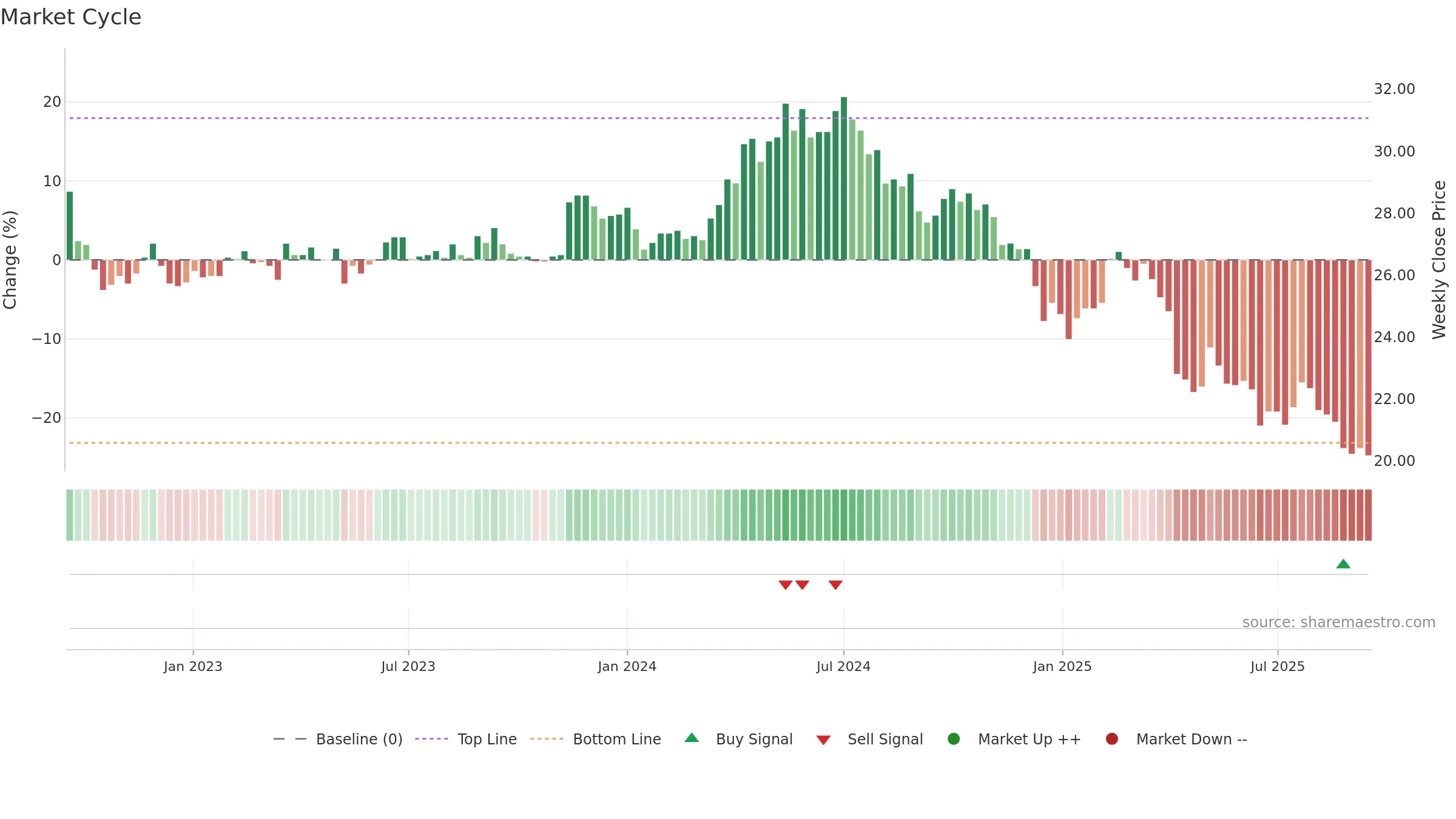Click the green Market Up circle icon
Screen dimensions: 1456x819
(954, 739)
